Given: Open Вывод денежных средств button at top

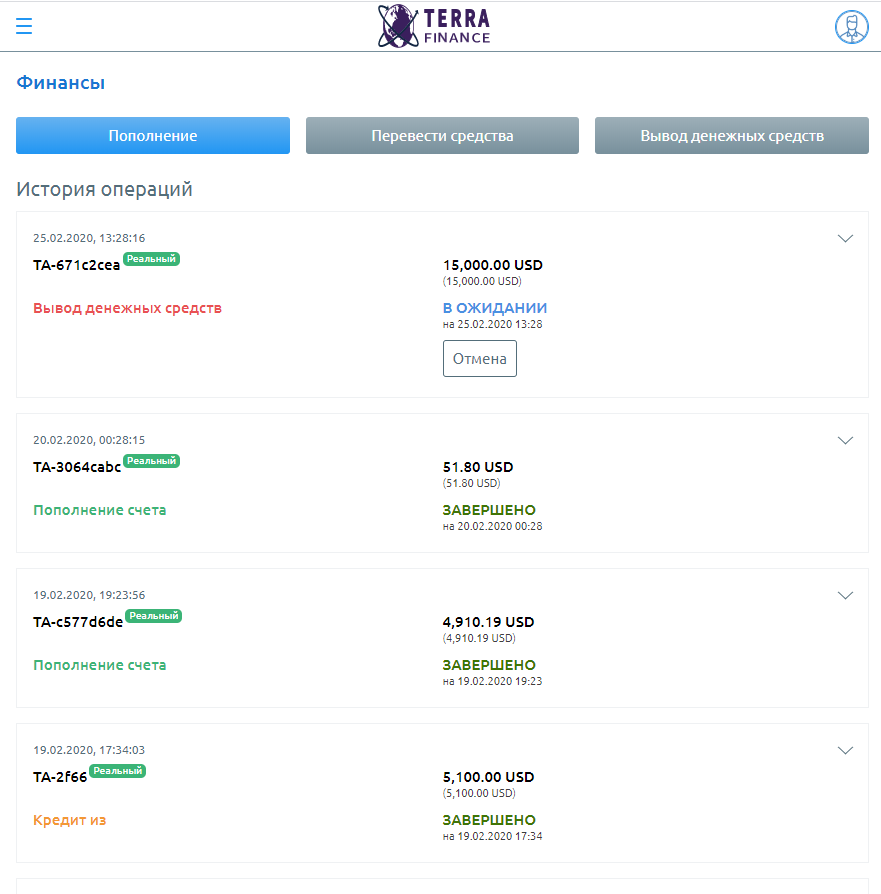Looking at the screenshot, I should tap(732, 136).
